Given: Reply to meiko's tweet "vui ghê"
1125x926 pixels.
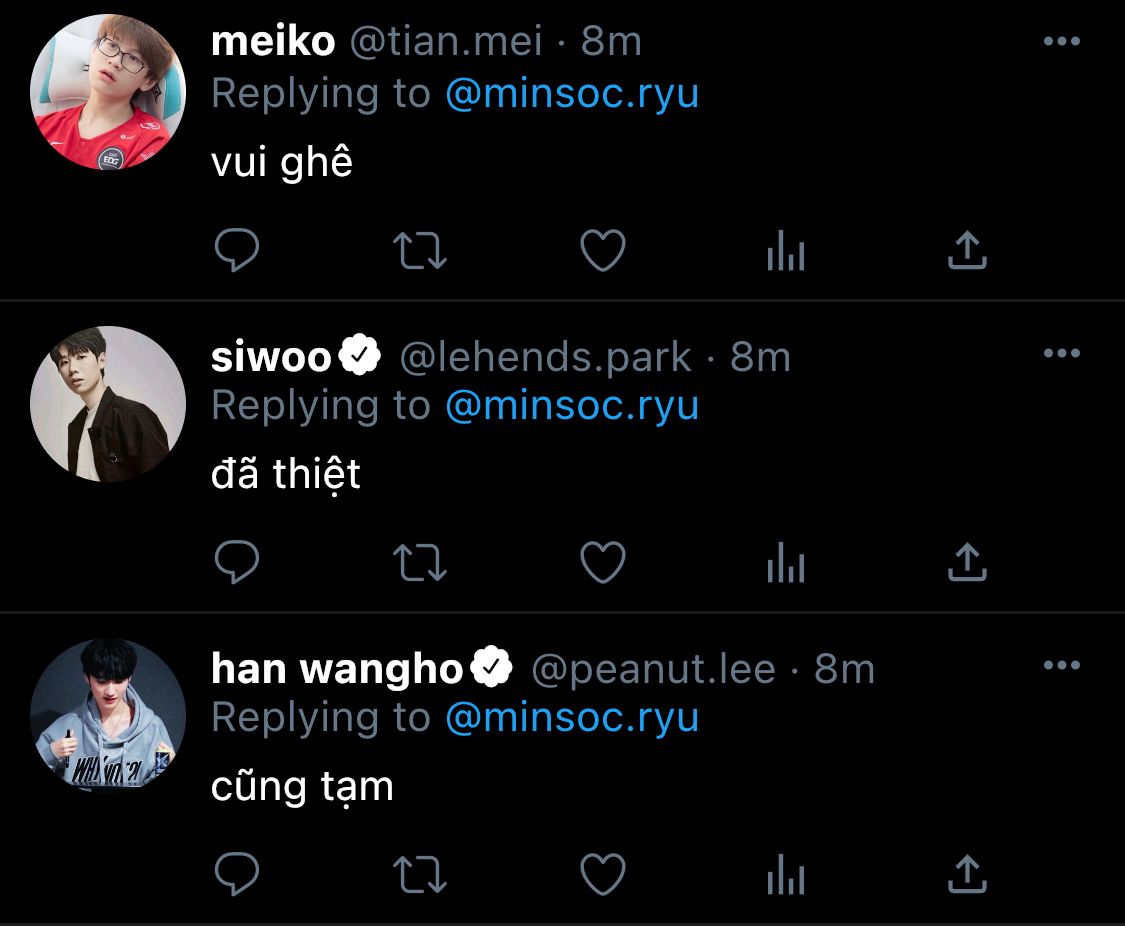Looking at the screenshot, I should click(x=237, y=250).
